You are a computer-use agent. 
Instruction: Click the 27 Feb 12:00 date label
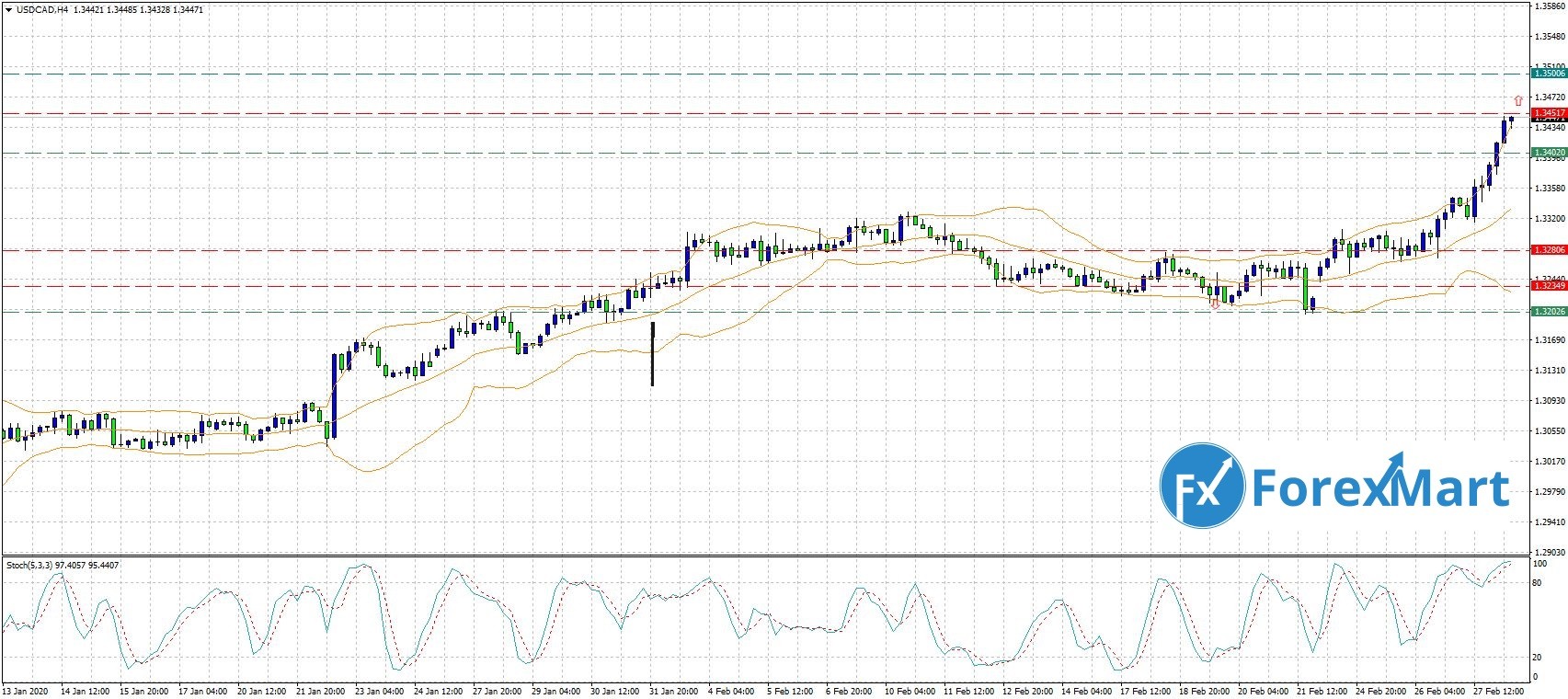pyautogui.click(x=1499, y=690)
